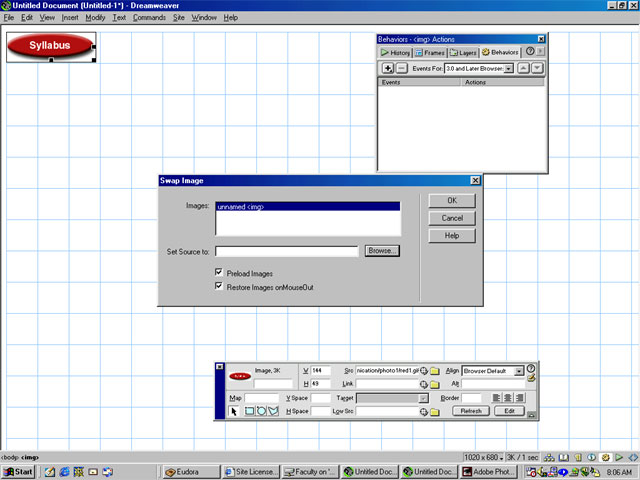Select the rectangle hotspot tool
This screenshot has height=480, width=640.
pyautogui.click(x=250, y=411)
